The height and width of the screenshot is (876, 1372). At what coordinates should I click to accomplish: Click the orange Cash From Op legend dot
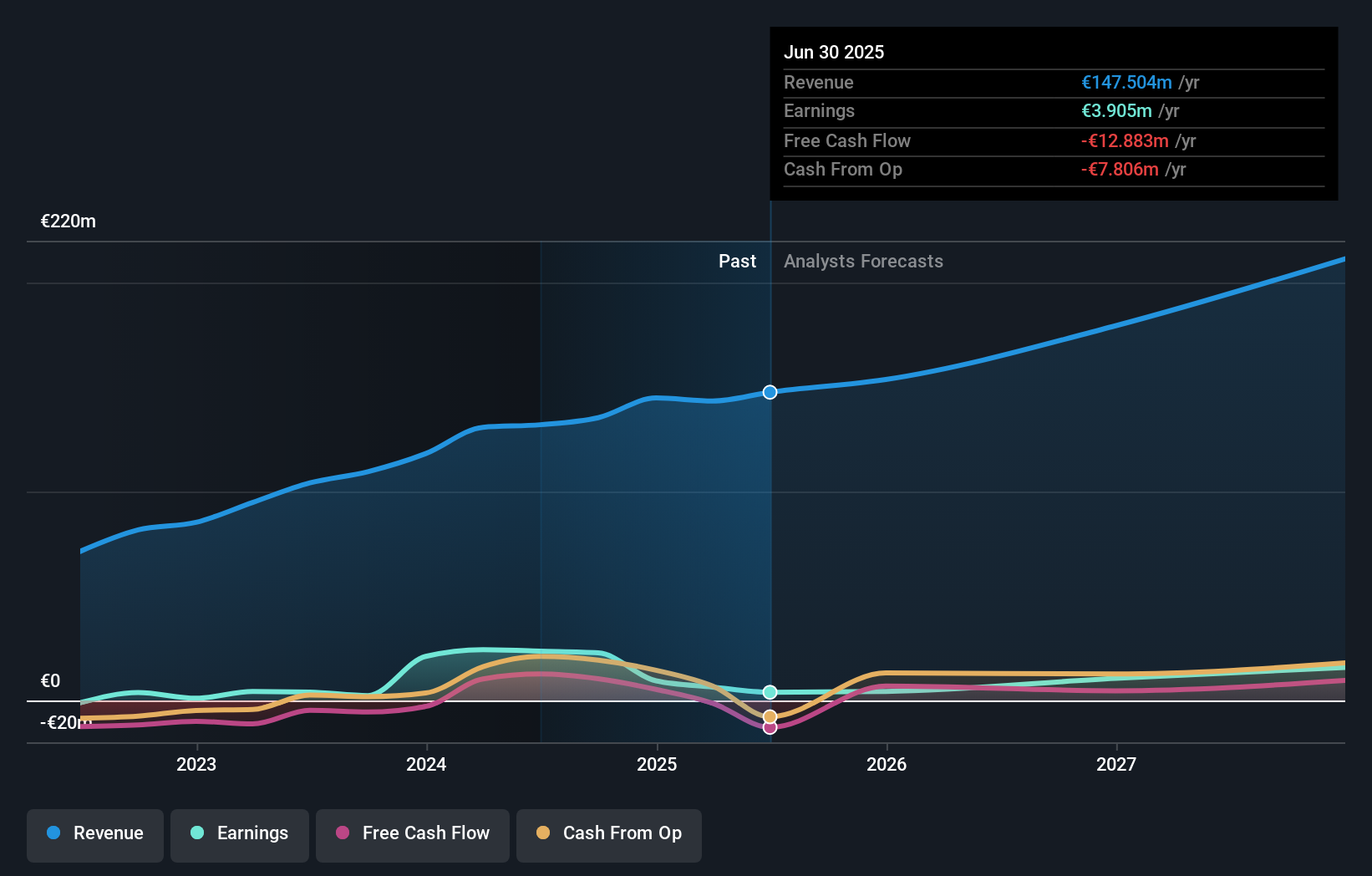(x=544, y=833)
